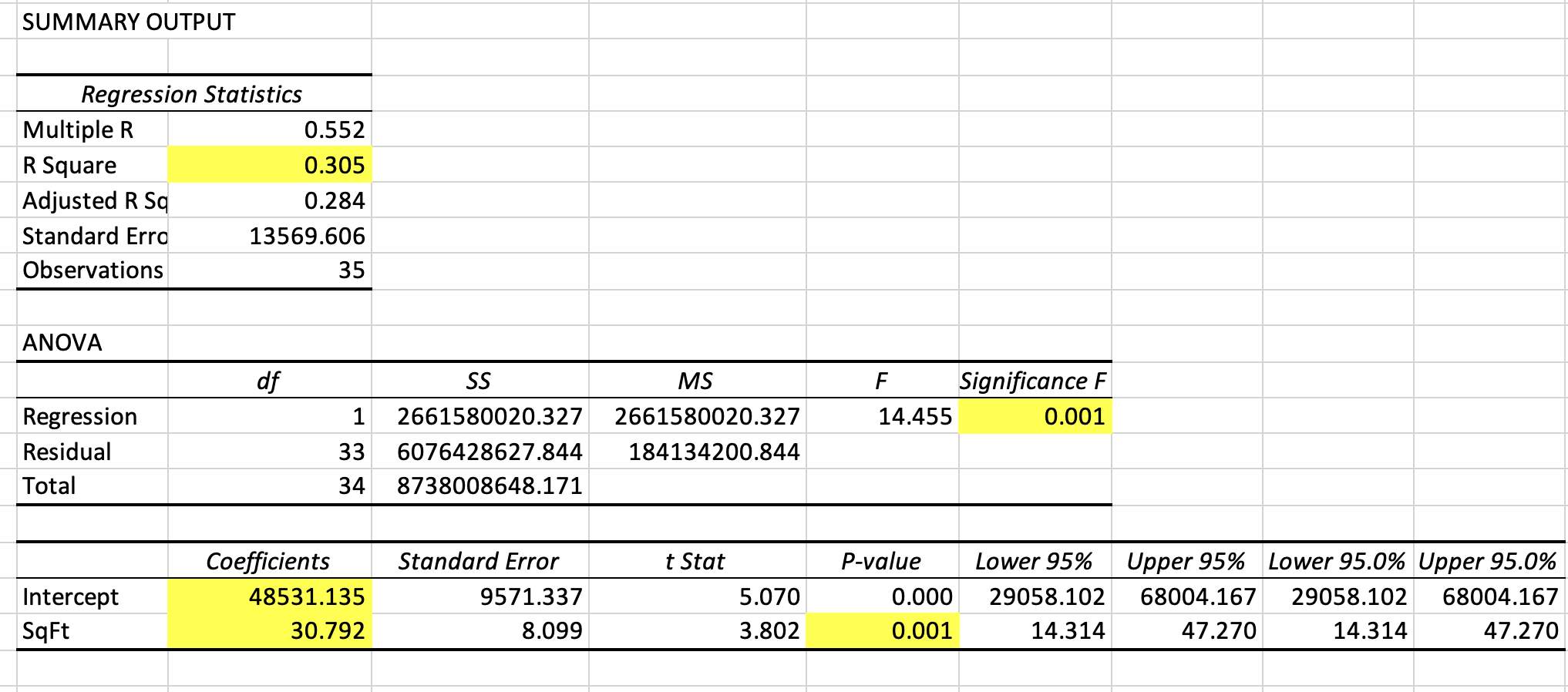The image size is (1568, 692).
Task: Click the Intercept P-value 0.000
Action: 883,596
